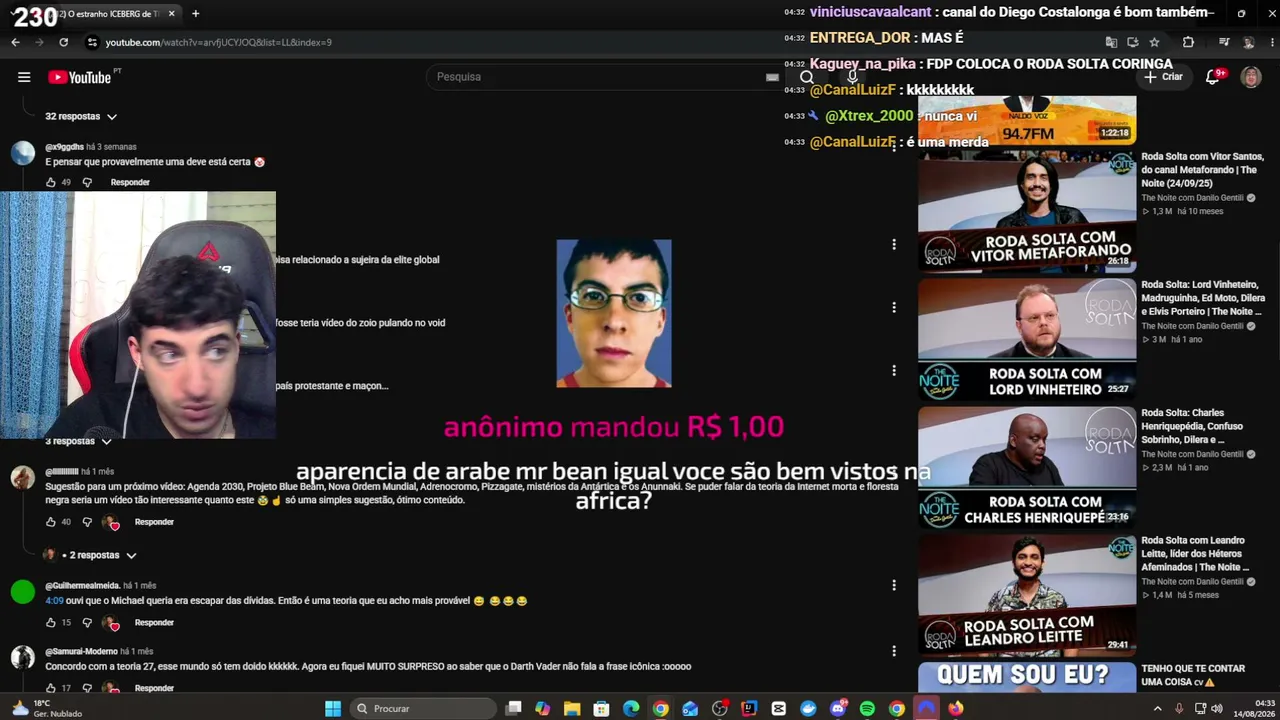This screenshot has width=1280, height=720.
Task: Open the Roda Solta Lord Vinheteiro thumbnail
Action: (x=1027, y=339)
